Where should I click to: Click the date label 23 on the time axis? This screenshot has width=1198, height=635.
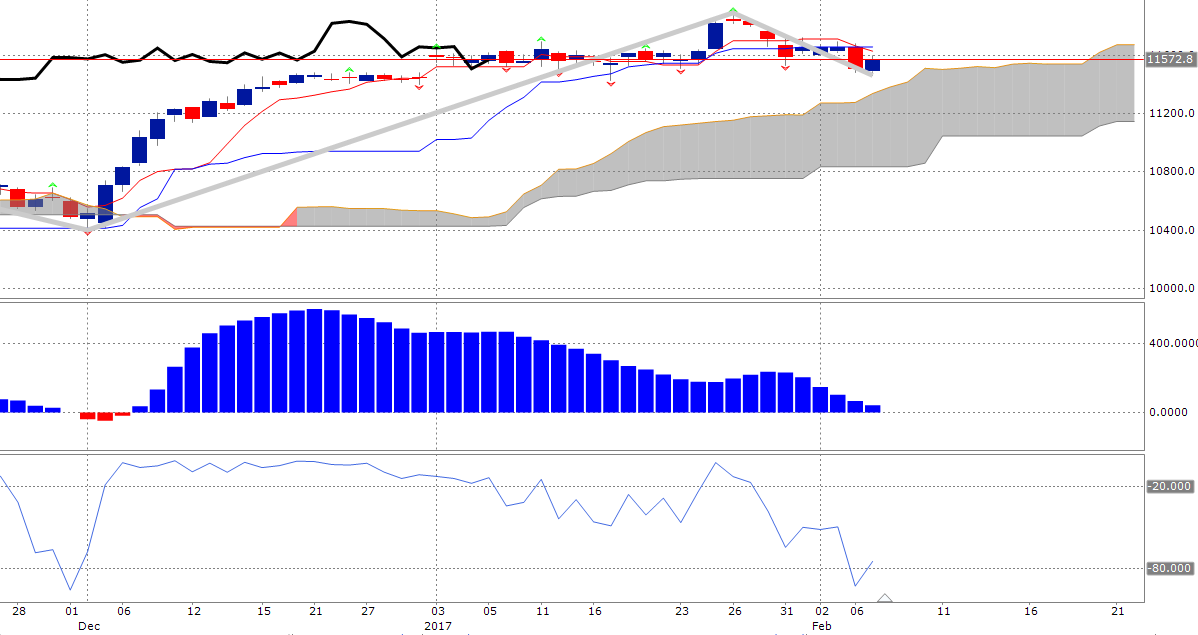click(x=682, y=610)
